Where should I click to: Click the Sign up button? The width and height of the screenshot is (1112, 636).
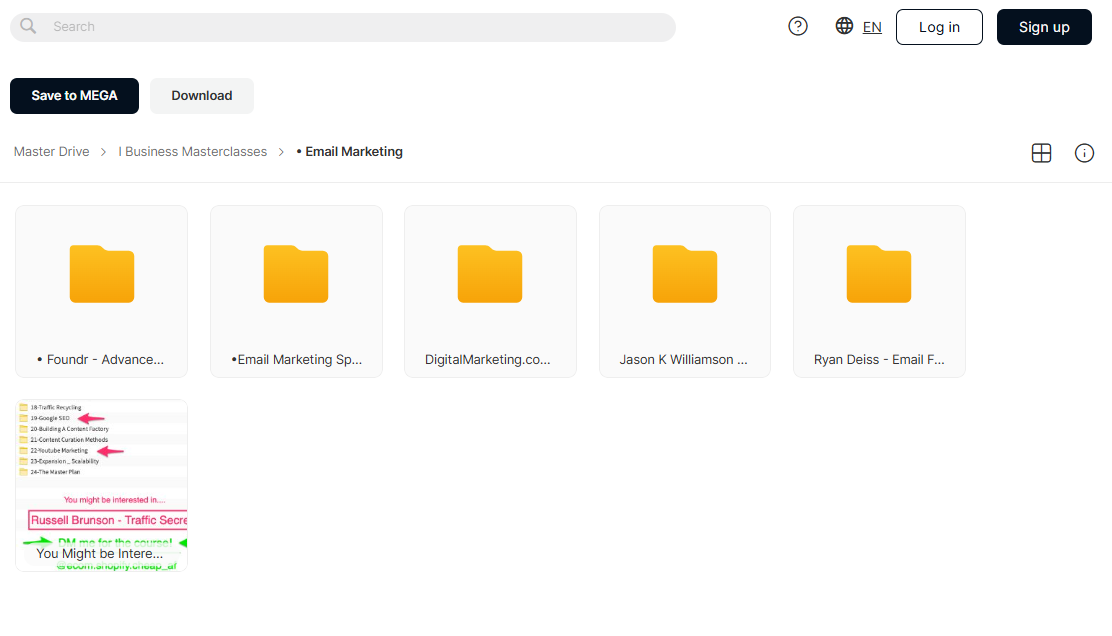[1044, 27]
